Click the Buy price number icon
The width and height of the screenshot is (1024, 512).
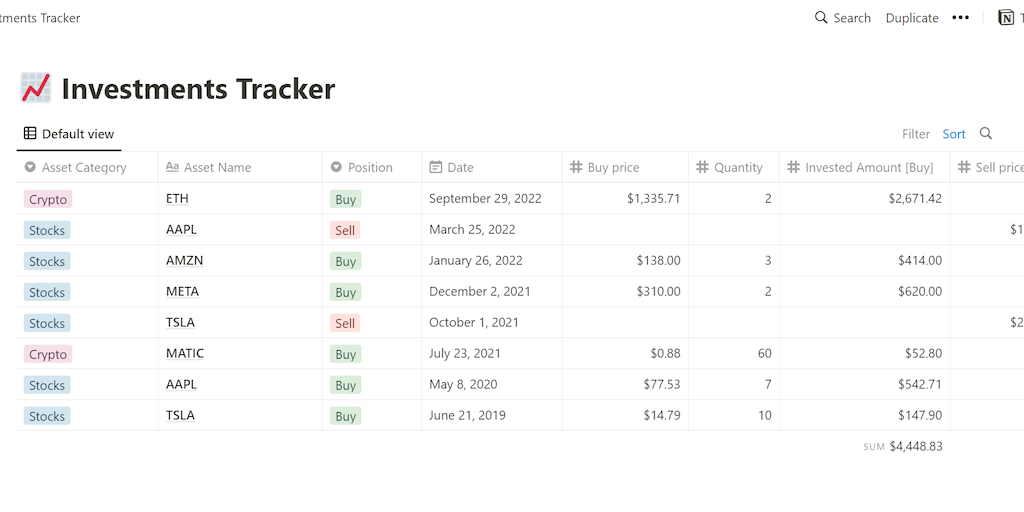coord(576,168)
